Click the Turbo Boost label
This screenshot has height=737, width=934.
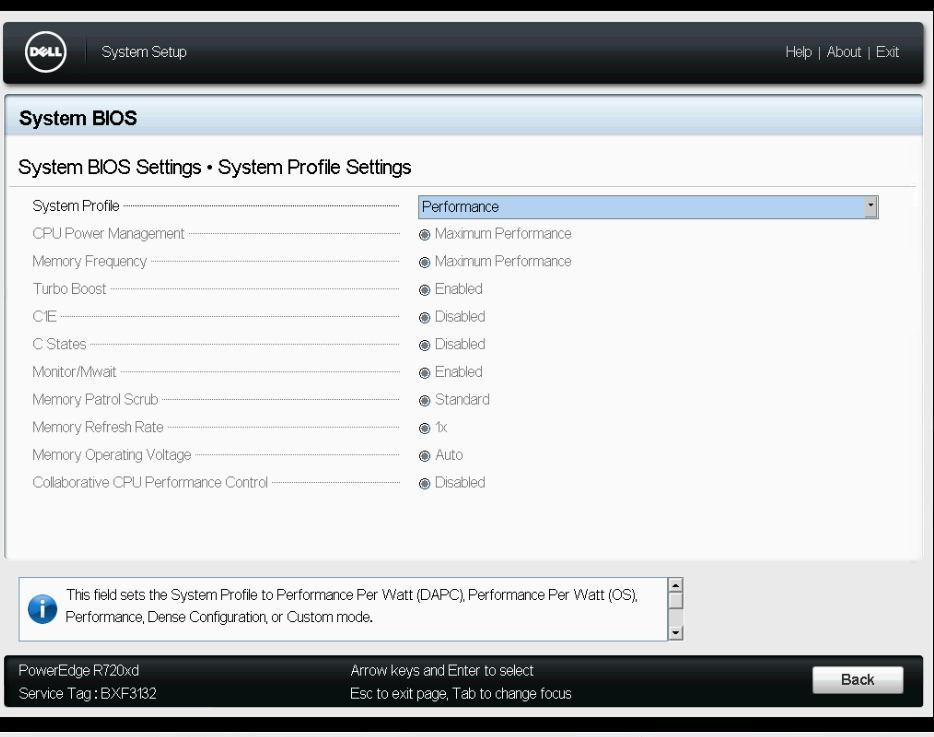click(x=69, y=289)
